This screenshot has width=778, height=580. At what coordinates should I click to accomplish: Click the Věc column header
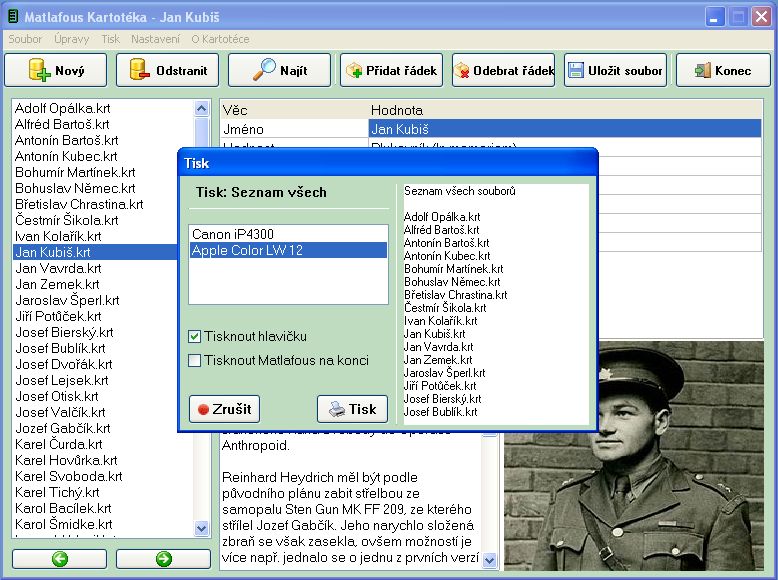294,110
